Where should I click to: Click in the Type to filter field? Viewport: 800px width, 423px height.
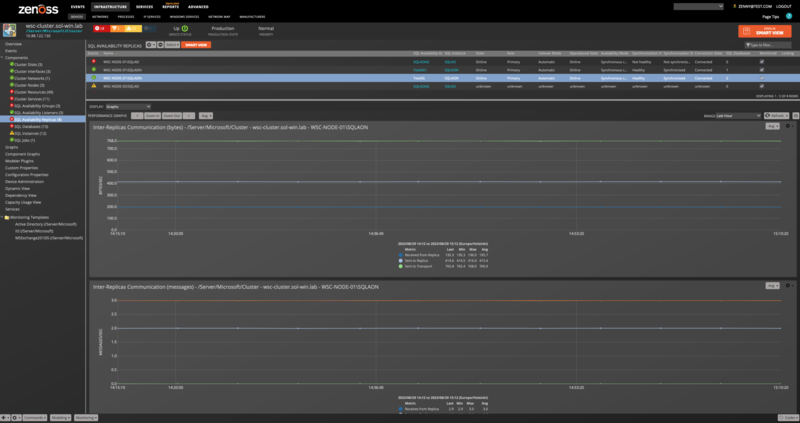coord(768,45)
